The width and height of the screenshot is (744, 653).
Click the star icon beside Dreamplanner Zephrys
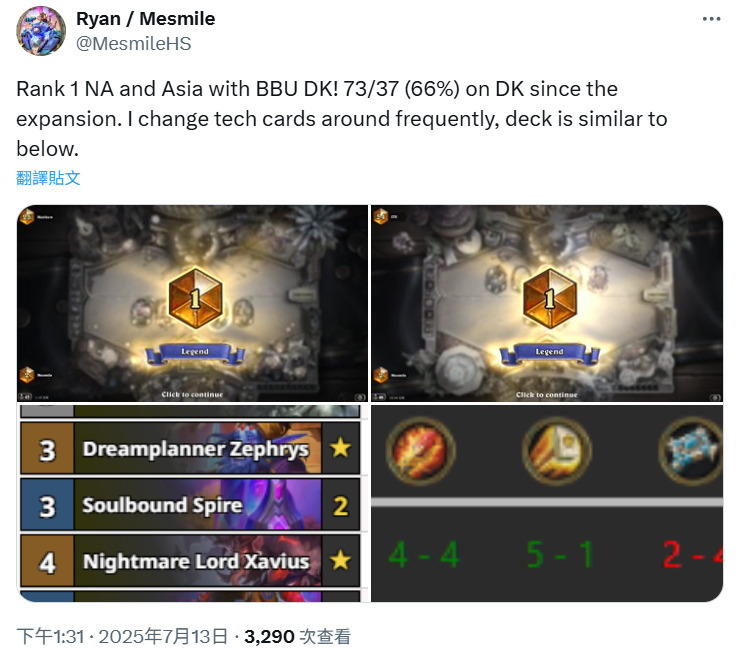(341, 448)
